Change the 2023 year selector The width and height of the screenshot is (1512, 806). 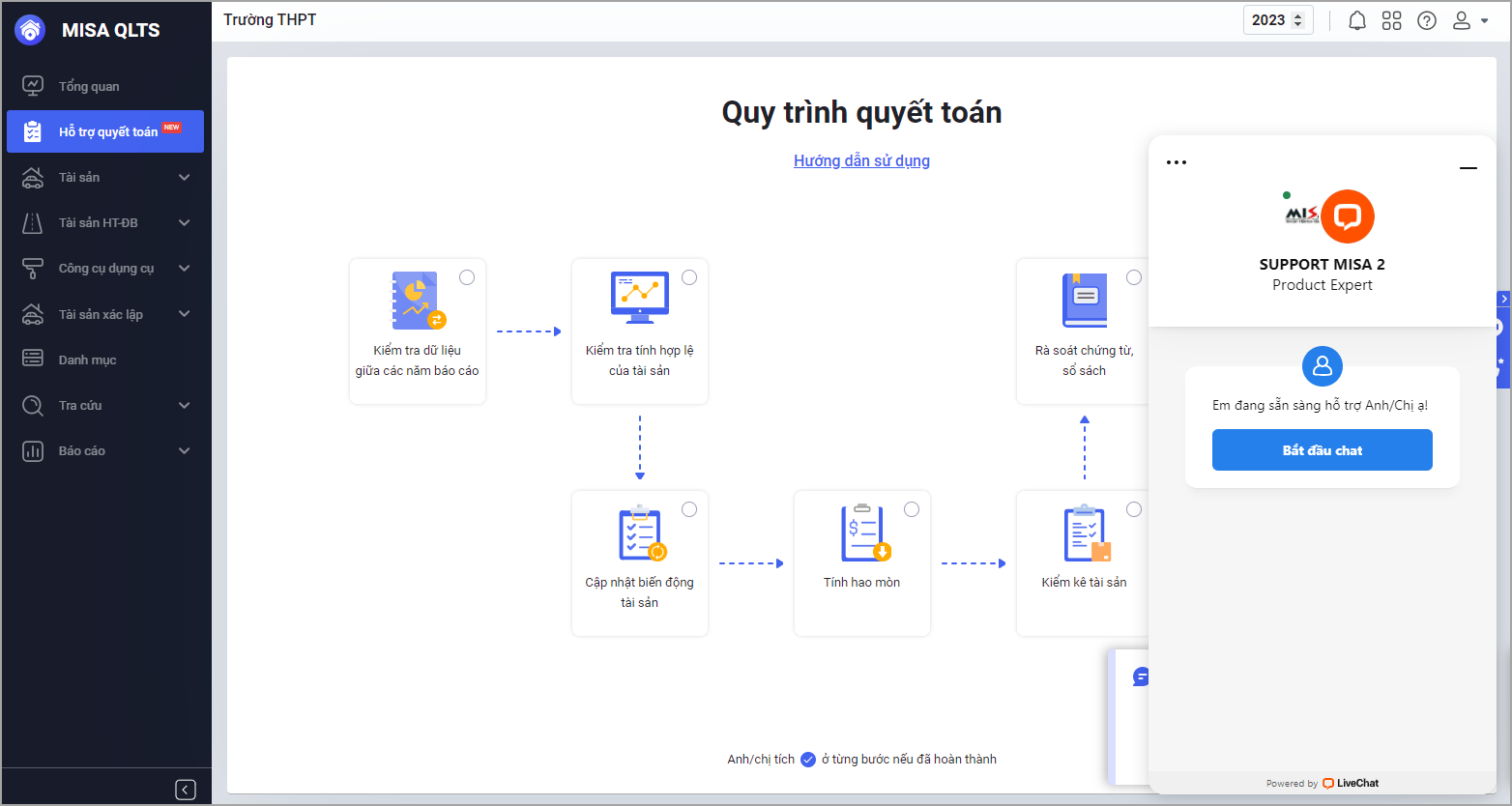coord(1278,20)
